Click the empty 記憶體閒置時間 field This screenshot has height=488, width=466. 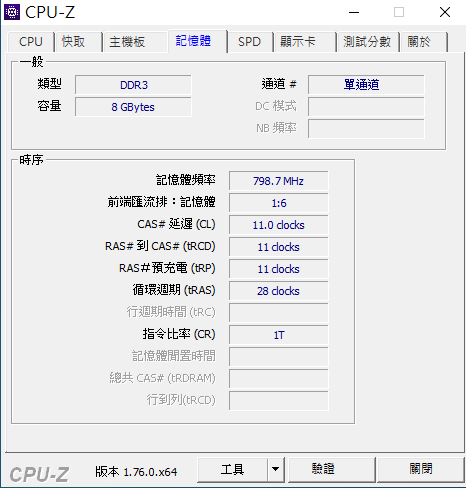(x=279, y=357)
